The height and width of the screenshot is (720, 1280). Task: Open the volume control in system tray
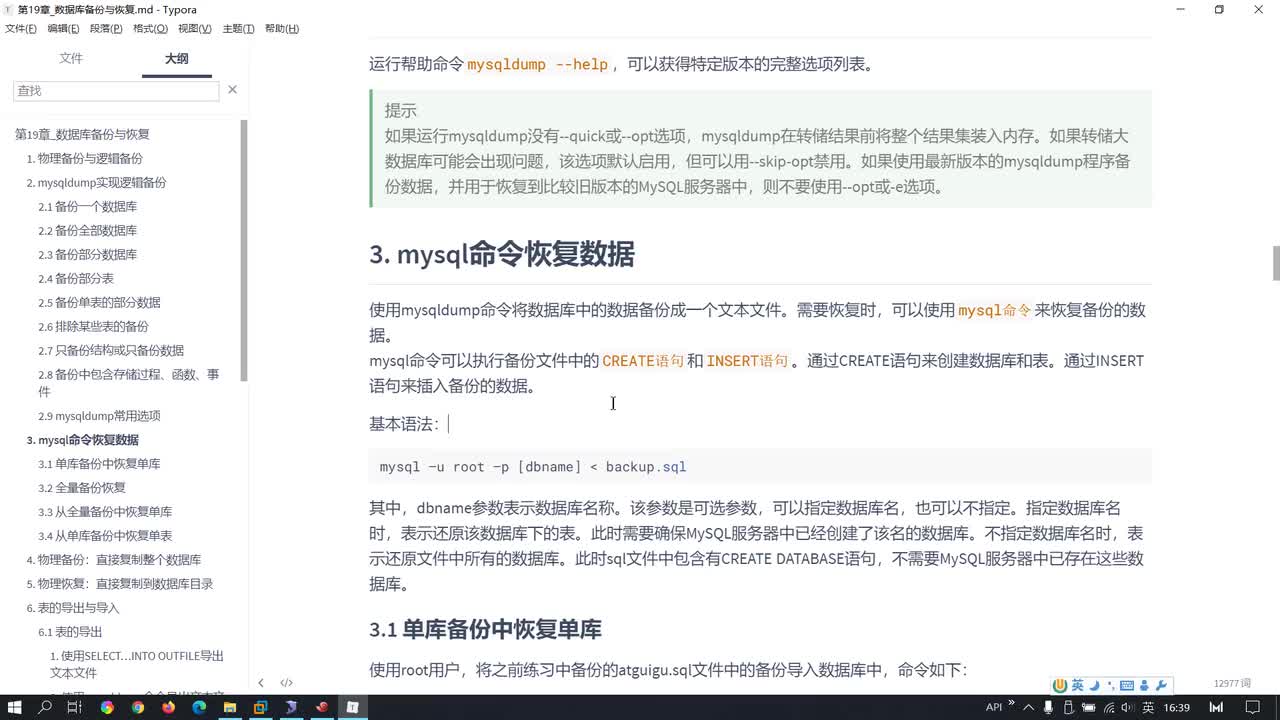tap(1127, 707)
